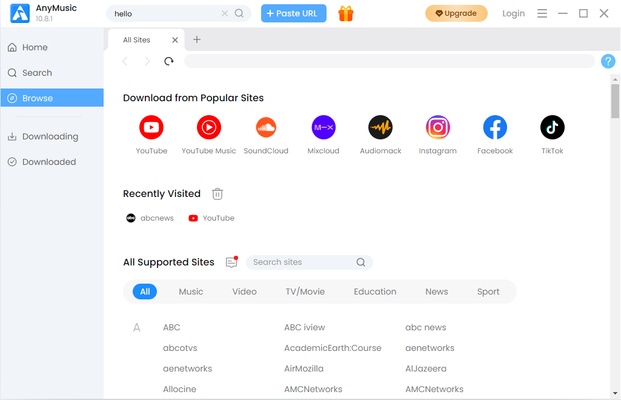Click the vertical scrollbar thumb
621x400 pixels.
[615, 101]
